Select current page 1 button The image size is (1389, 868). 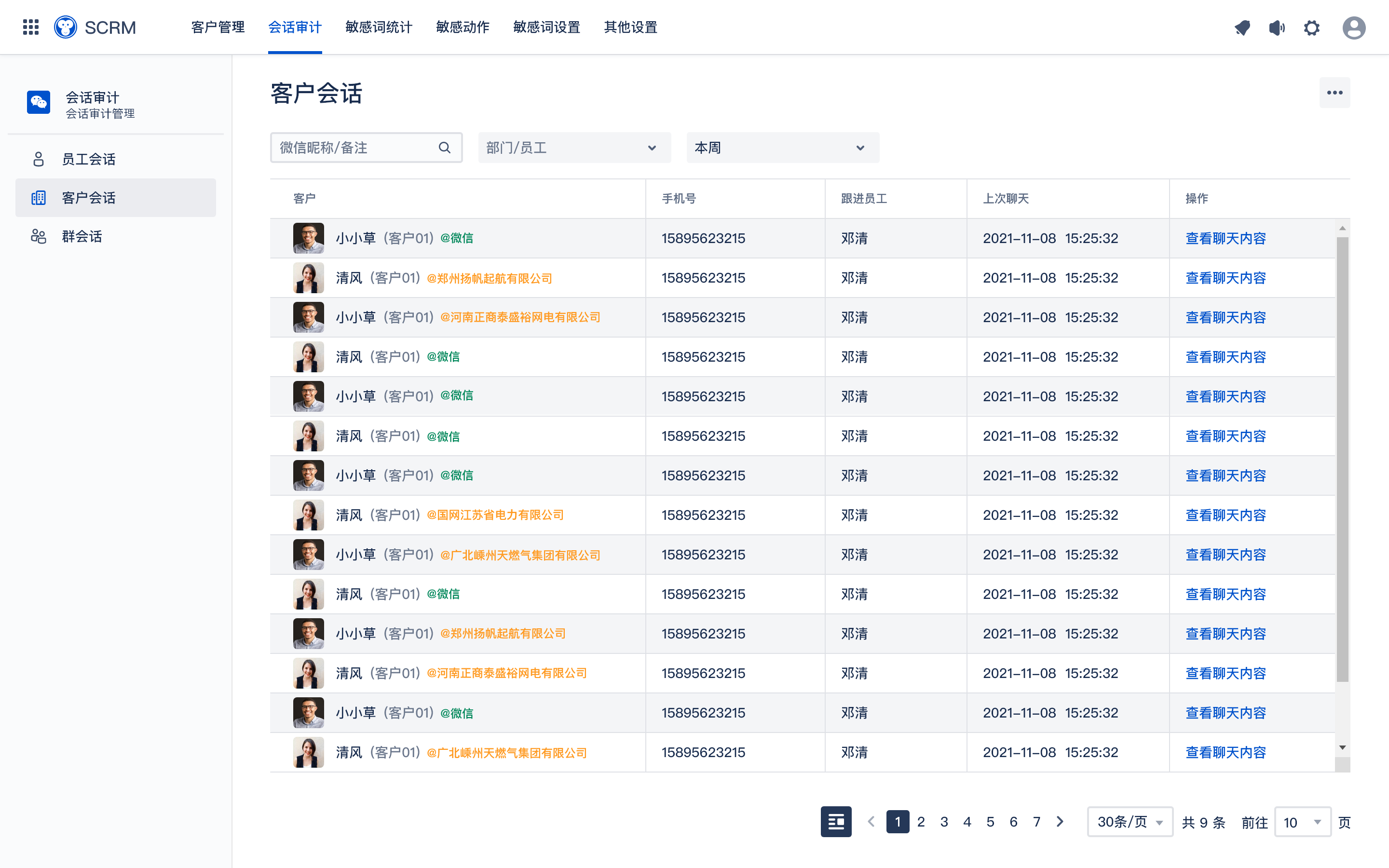[x=898, y=822]
